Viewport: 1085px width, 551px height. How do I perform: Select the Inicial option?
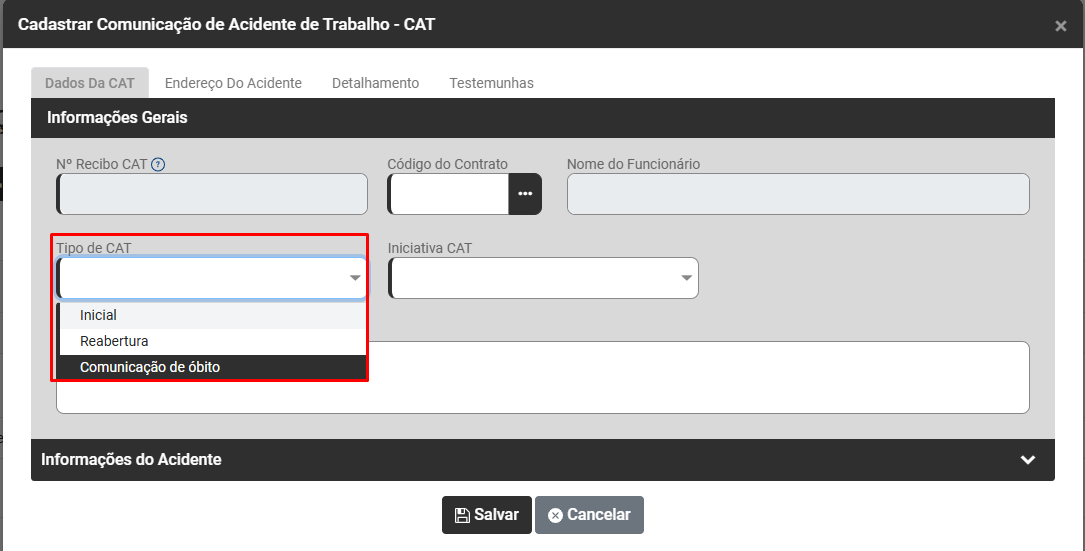pos(99,315)
